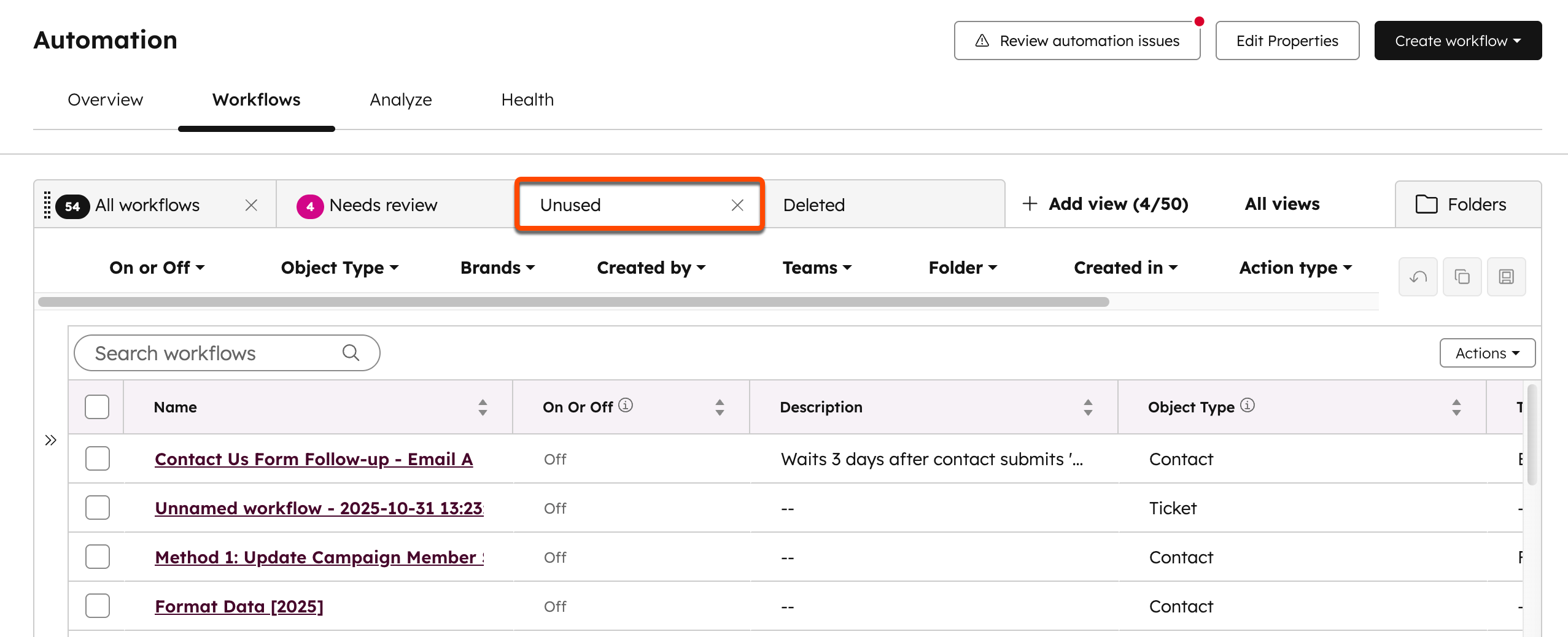Open the Create workflow dropdown
Viewport: 1568px width, 637px height.
tap(1458, 41)
